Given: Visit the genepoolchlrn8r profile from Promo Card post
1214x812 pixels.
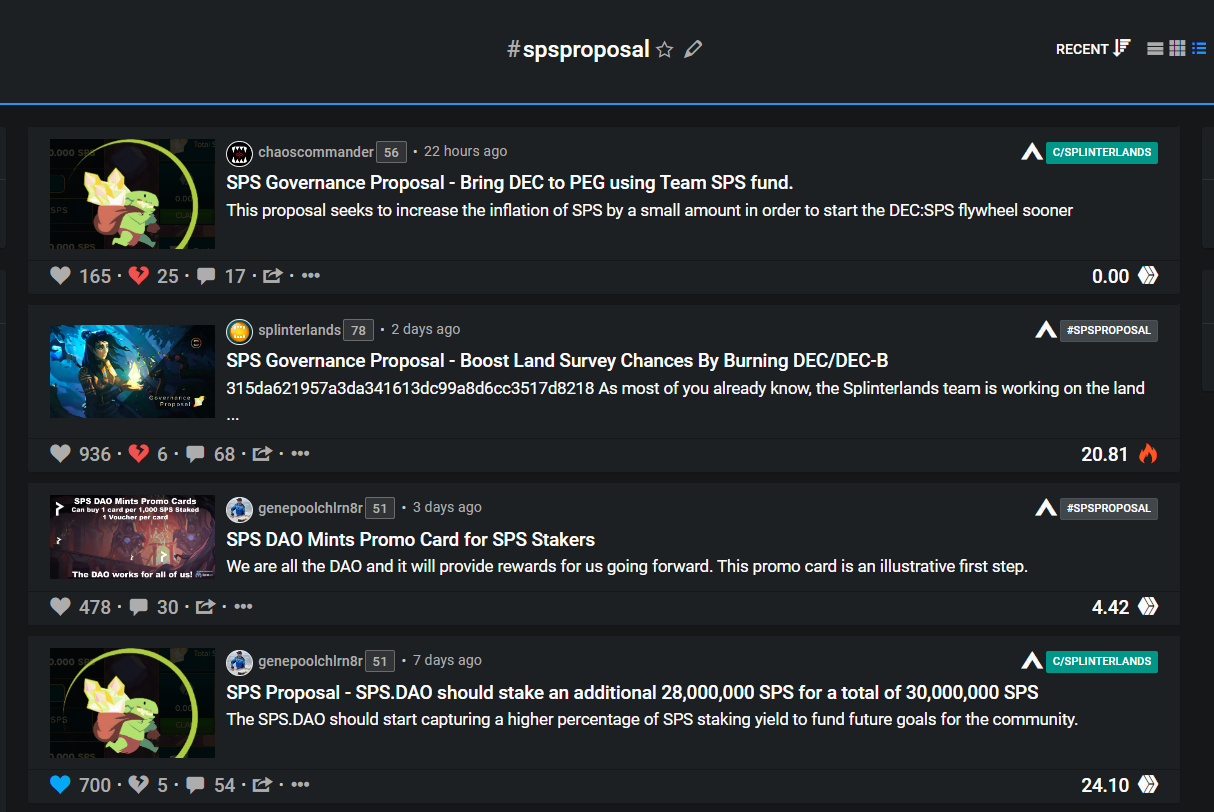Looking at the screenshot, I should [310, 507].
